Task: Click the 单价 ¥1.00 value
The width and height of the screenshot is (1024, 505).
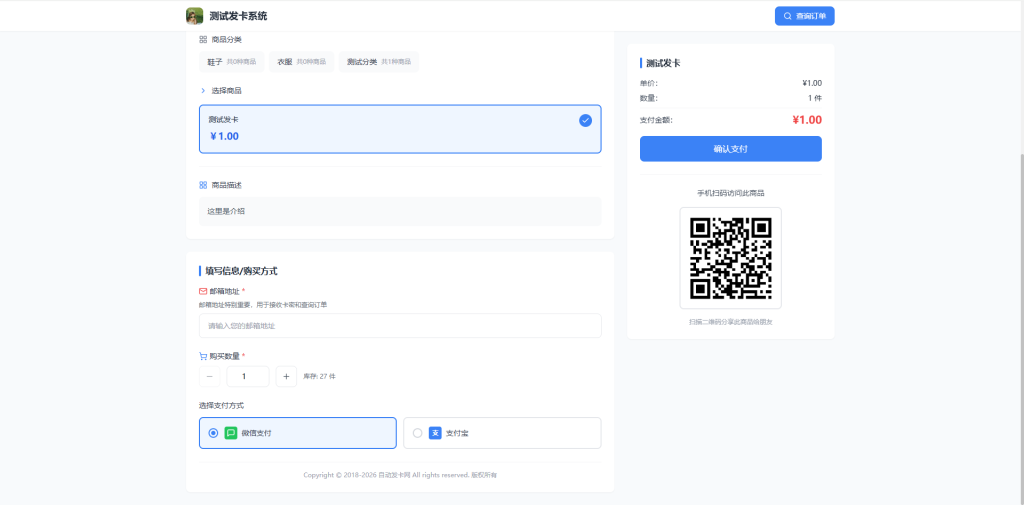Action: point(812,83)
